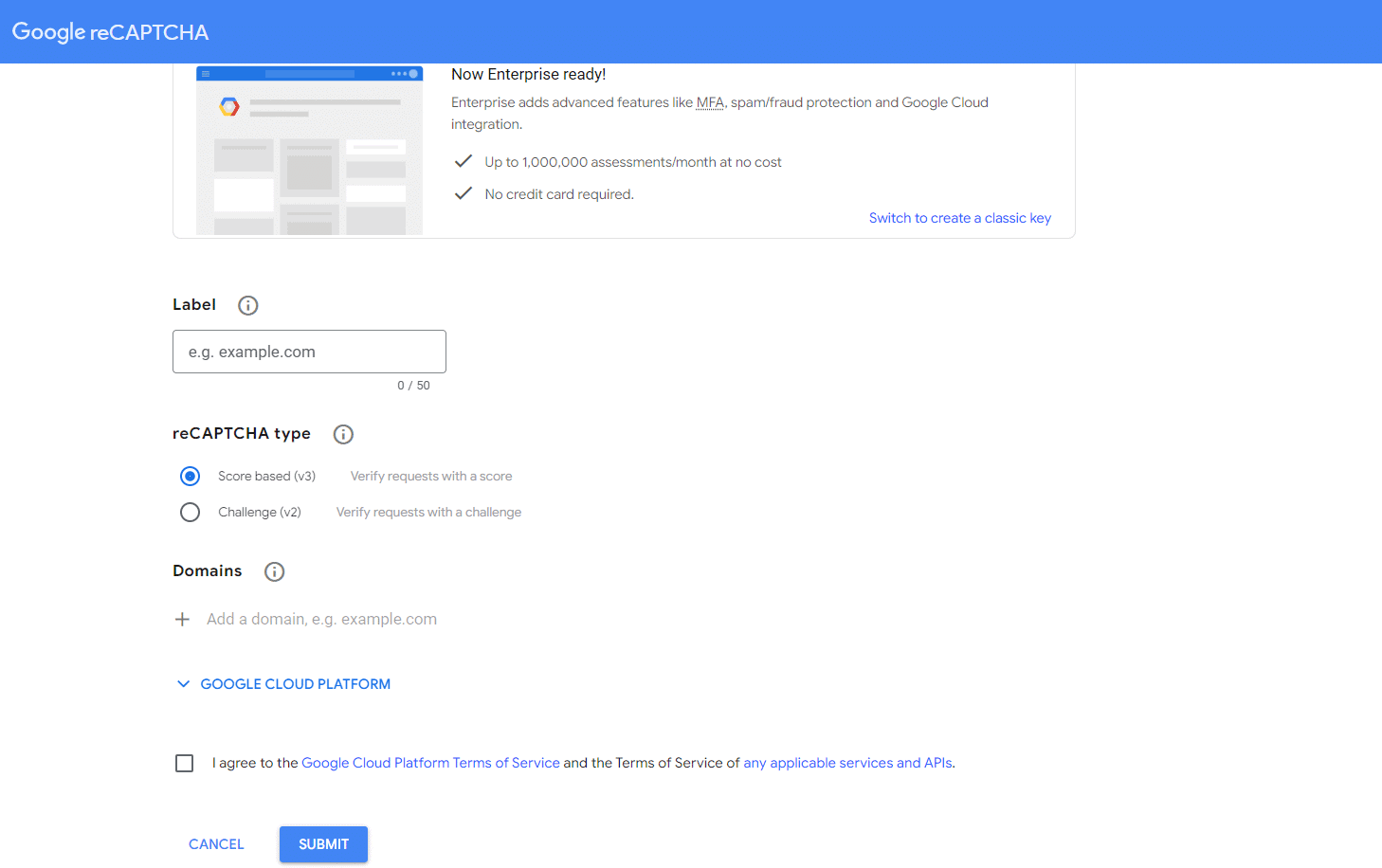Viewport: 1382px width, 868px height.
Task: Click the plus icon to add a domain
Action: click(x=182, y=619)
